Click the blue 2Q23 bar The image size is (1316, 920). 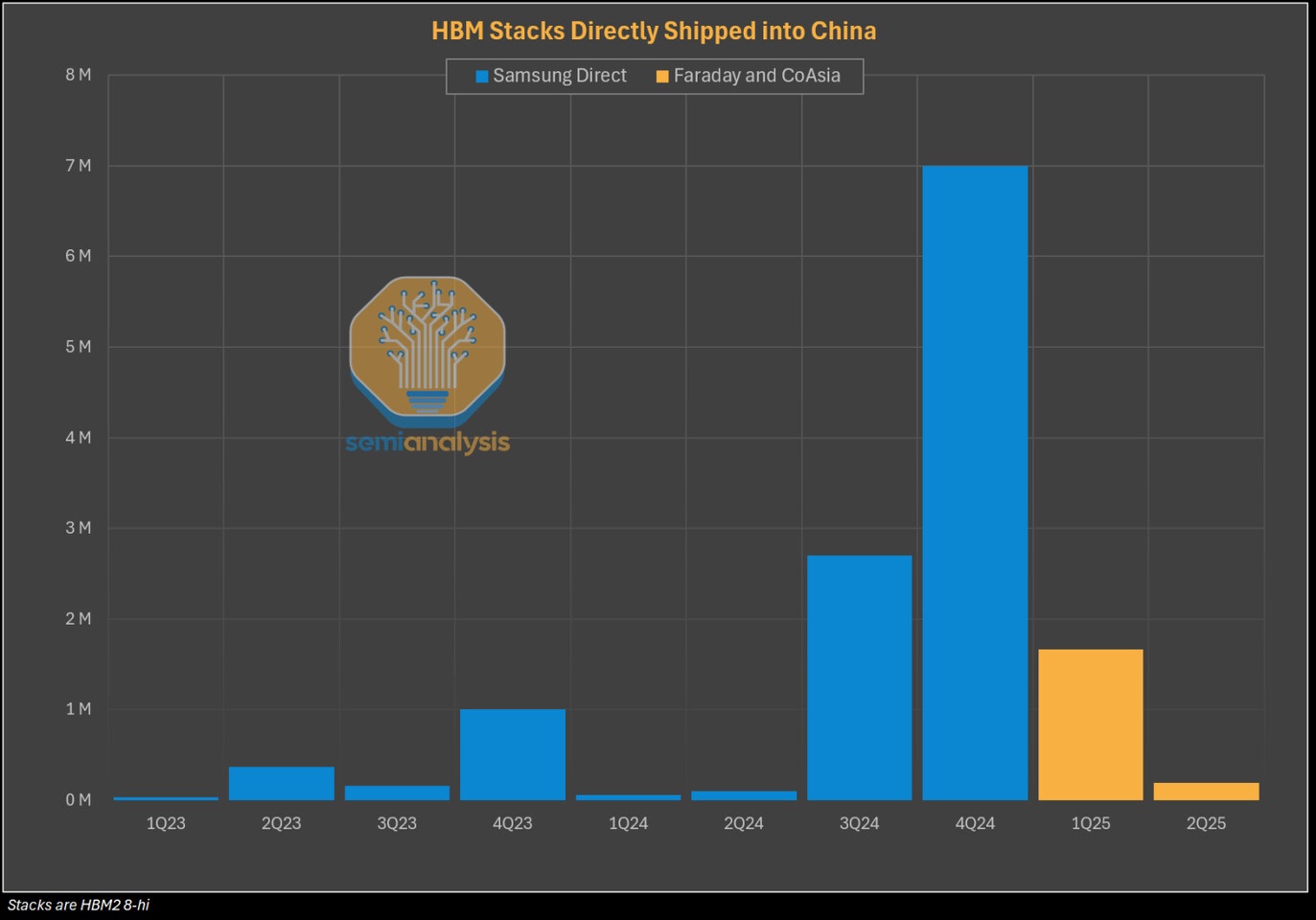282,783
